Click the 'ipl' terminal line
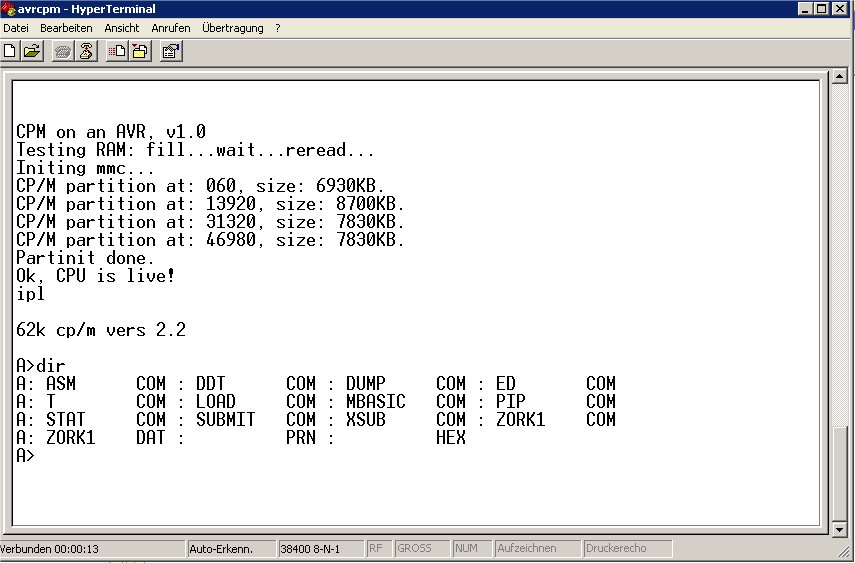Screen dimensions: 855x563 tap(31, 294)
